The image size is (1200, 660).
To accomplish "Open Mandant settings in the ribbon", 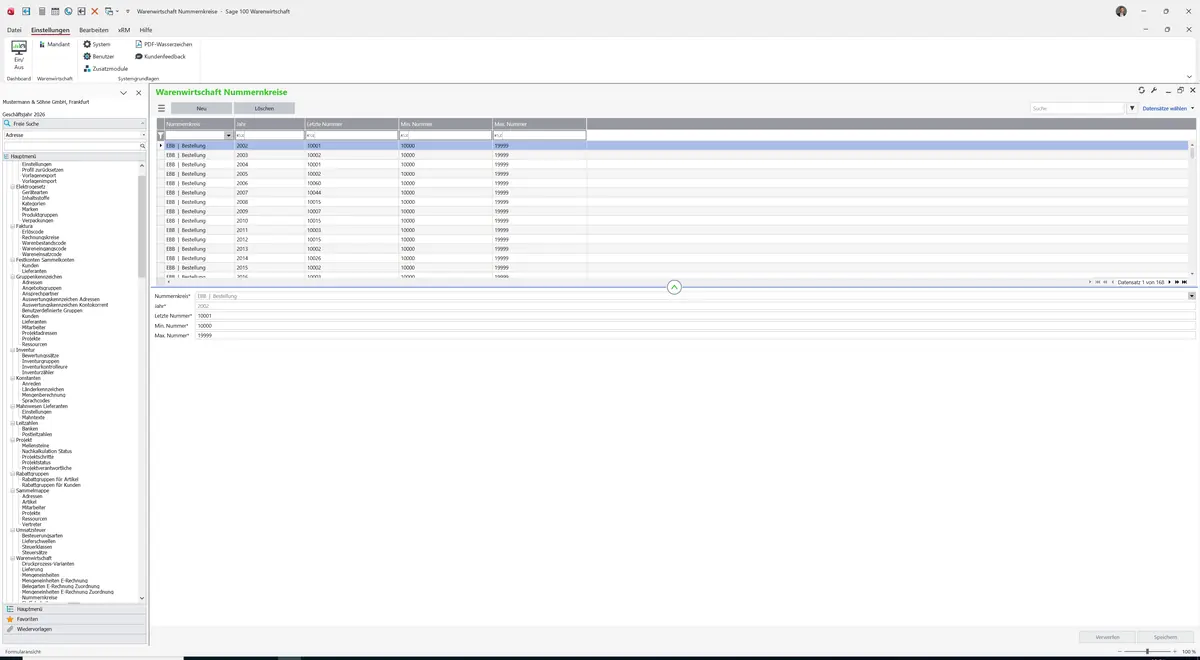I will tap(54, 44).
